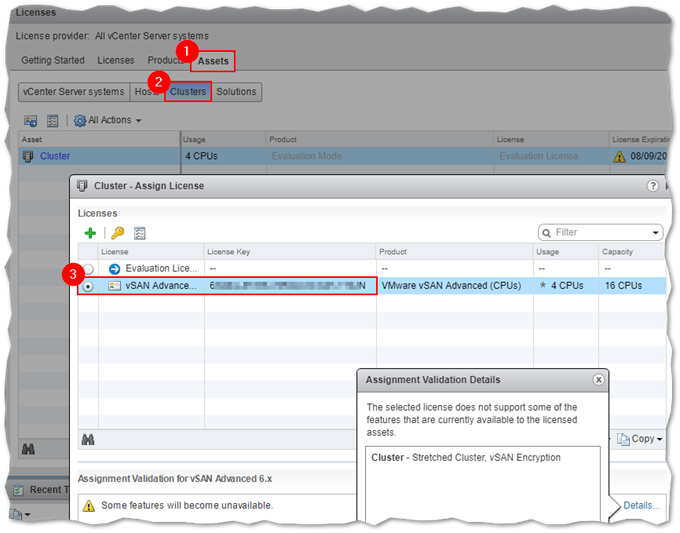Click the find binoculars icon under Assets list
Viewport: 680px width, 533px height.
tap(29, 449)
